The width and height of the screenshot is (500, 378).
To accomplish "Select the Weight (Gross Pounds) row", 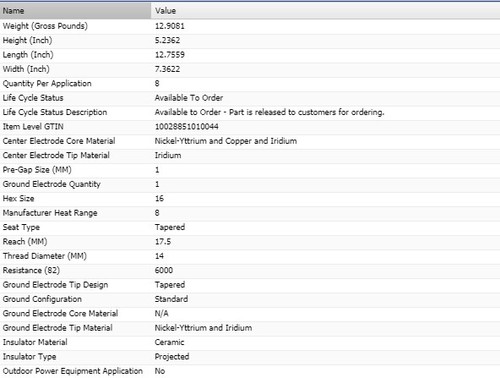I will pos(250,26).
